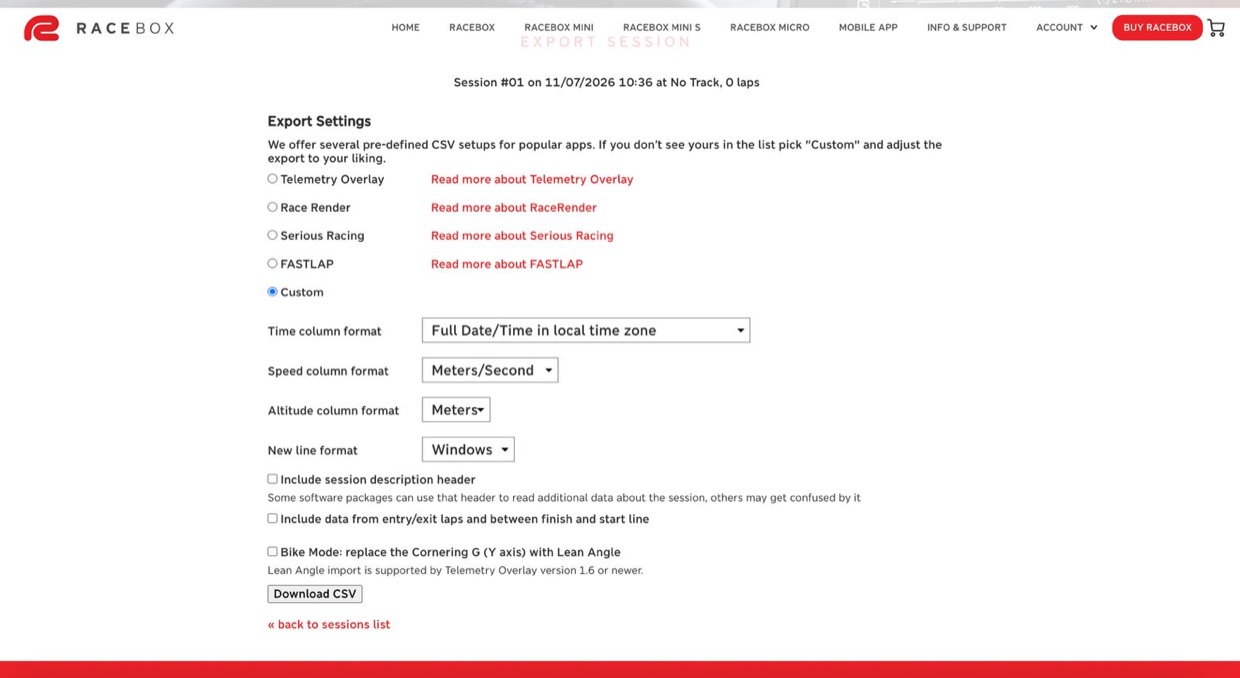Click the Speed column format label
1240x678 pixels.
click(328, 371)
